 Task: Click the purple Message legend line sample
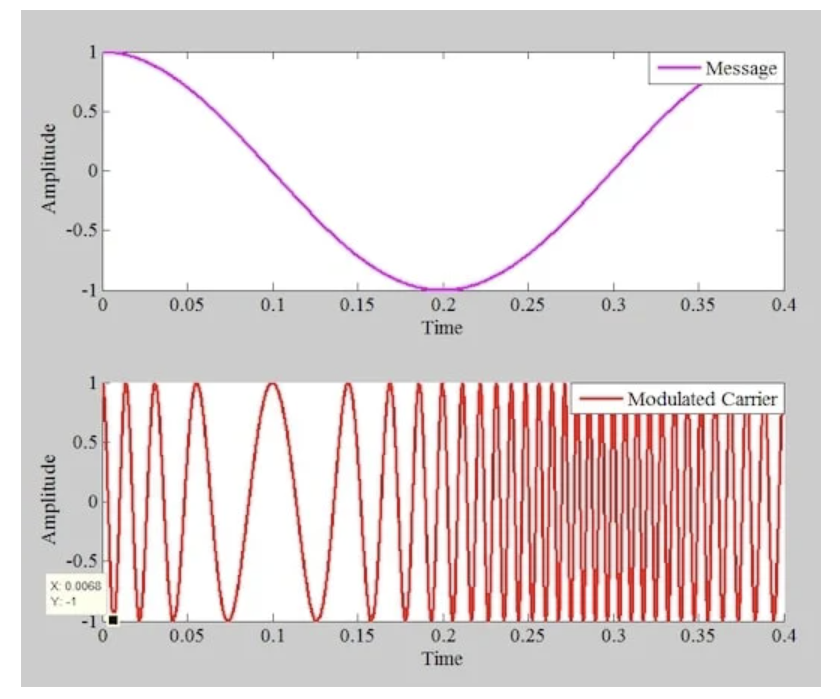(x=678, y=68)
